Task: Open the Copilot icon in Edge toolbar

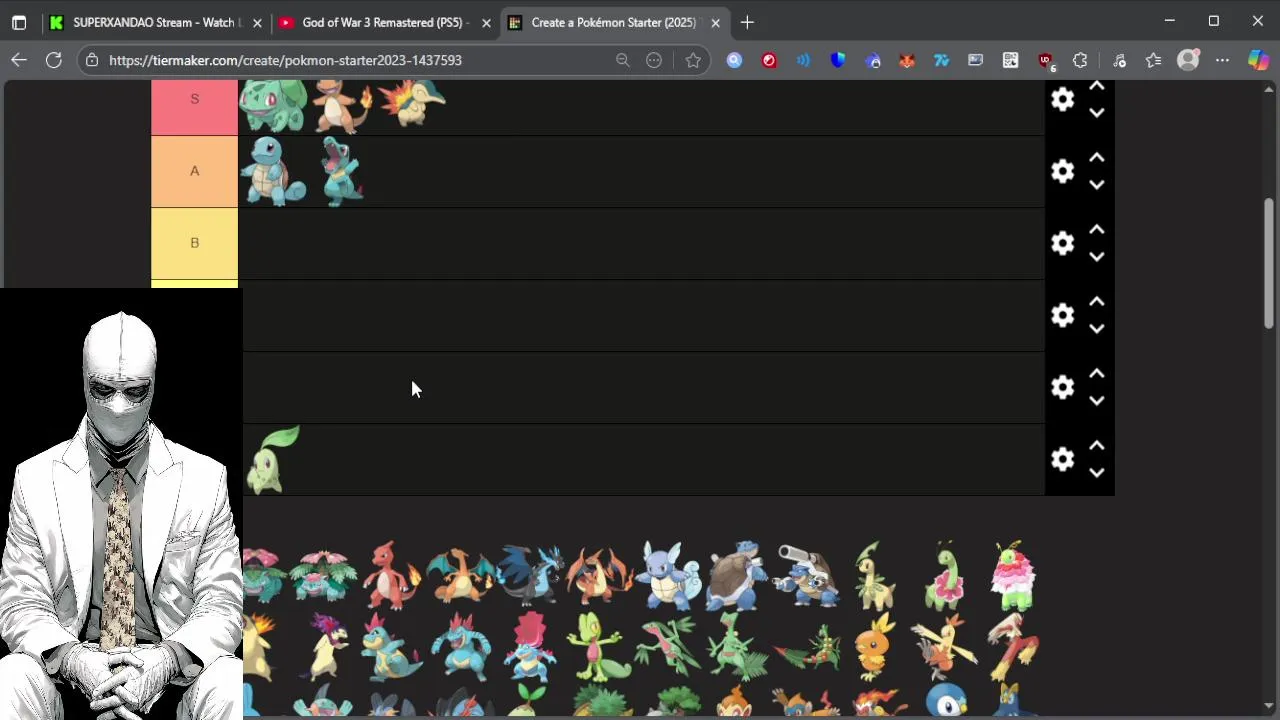Action: (x=1258, y=60)
